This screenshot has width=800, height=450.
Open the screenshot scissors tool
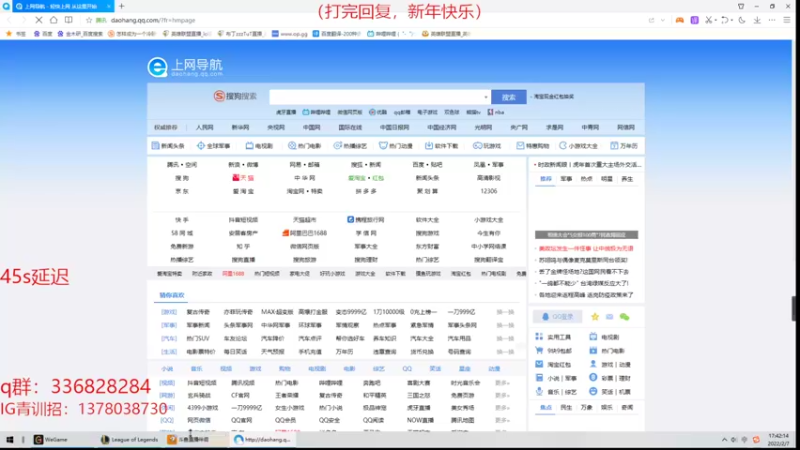point(708,20)
